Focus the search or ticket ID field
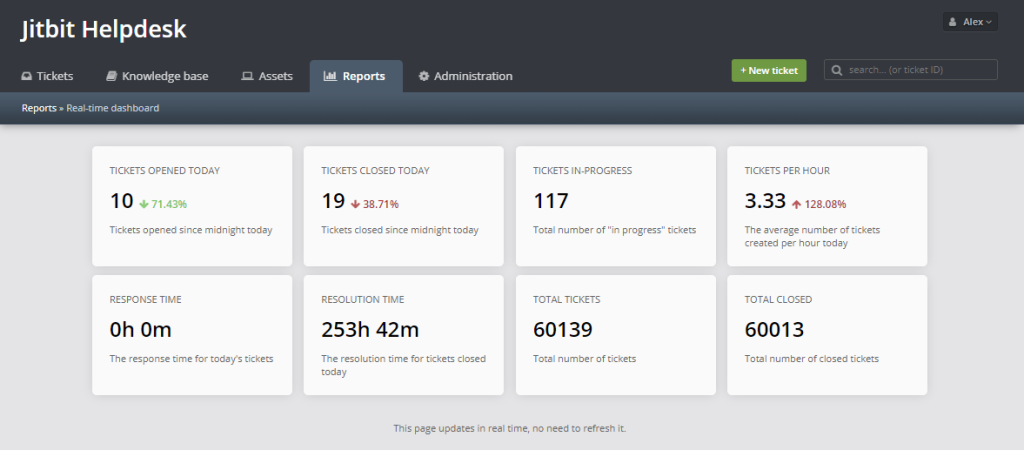Screen dimensions: 1024x450 click(x=910, y=70)
